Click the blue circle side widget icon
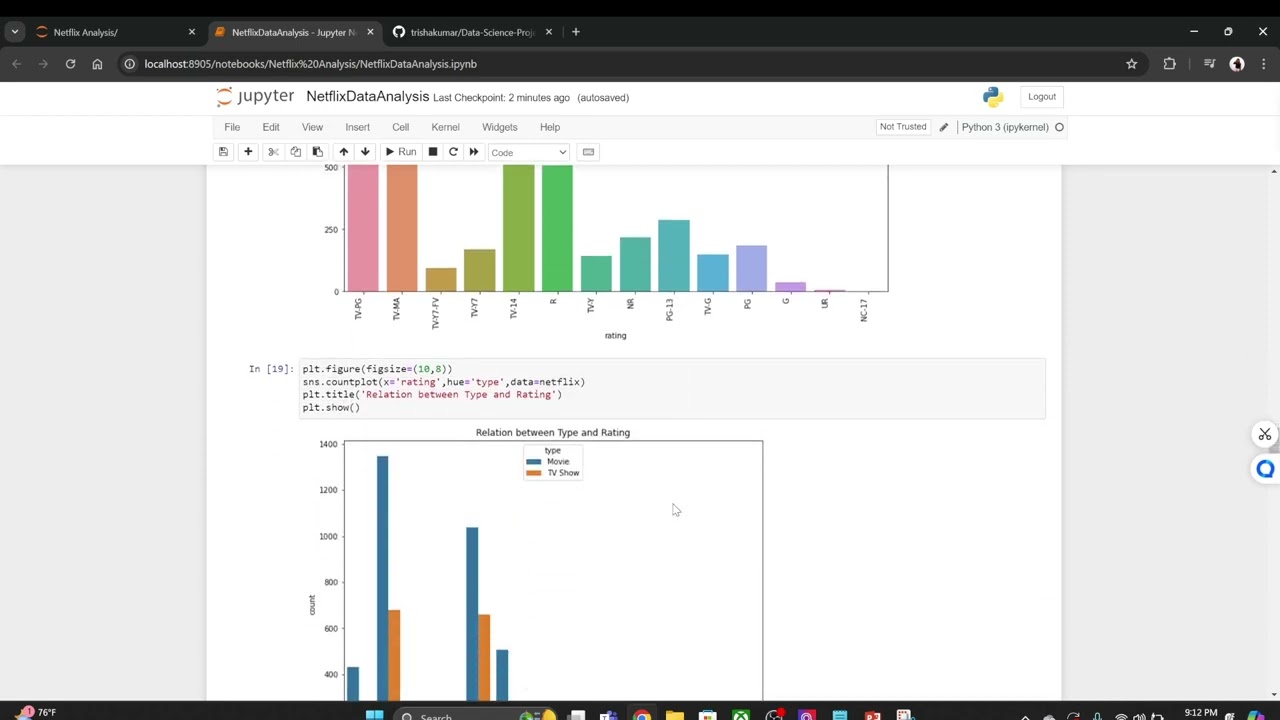Image resolution: width=1280 pixels, height=720 pixels. [1265, 469]
